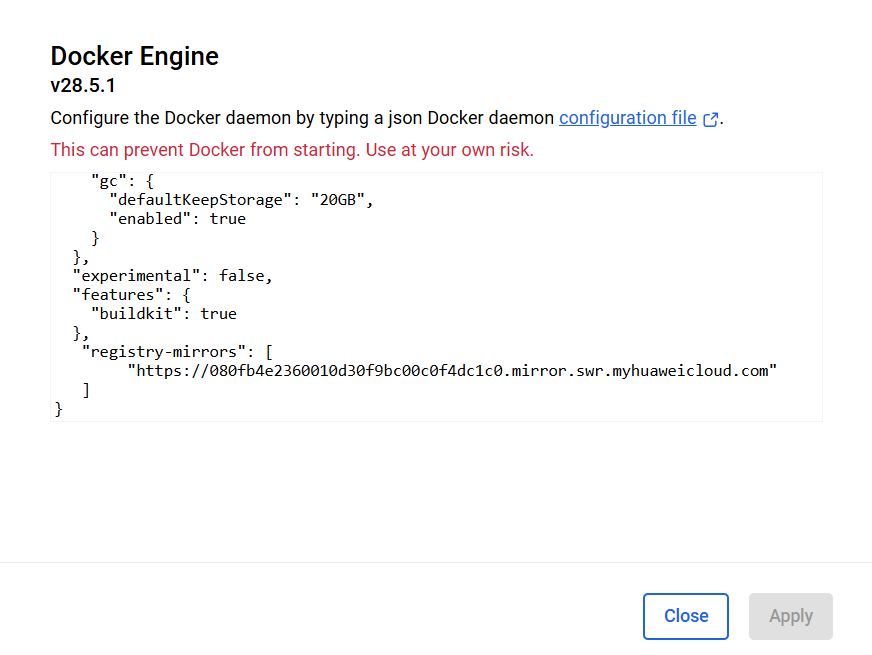Click the "experimental": false line

tap(172, 276)
